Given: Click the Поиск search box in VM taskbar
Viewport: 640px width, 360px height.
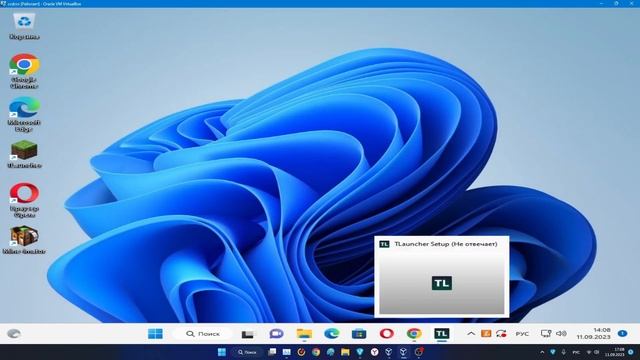Looking at the screenshot, I should 203,333.
